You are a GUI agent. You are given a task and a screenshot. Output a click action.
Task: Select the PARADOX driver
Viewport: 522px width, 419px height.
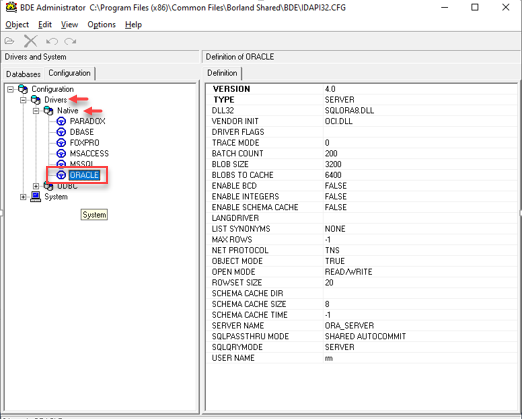(x=87, y=121)
